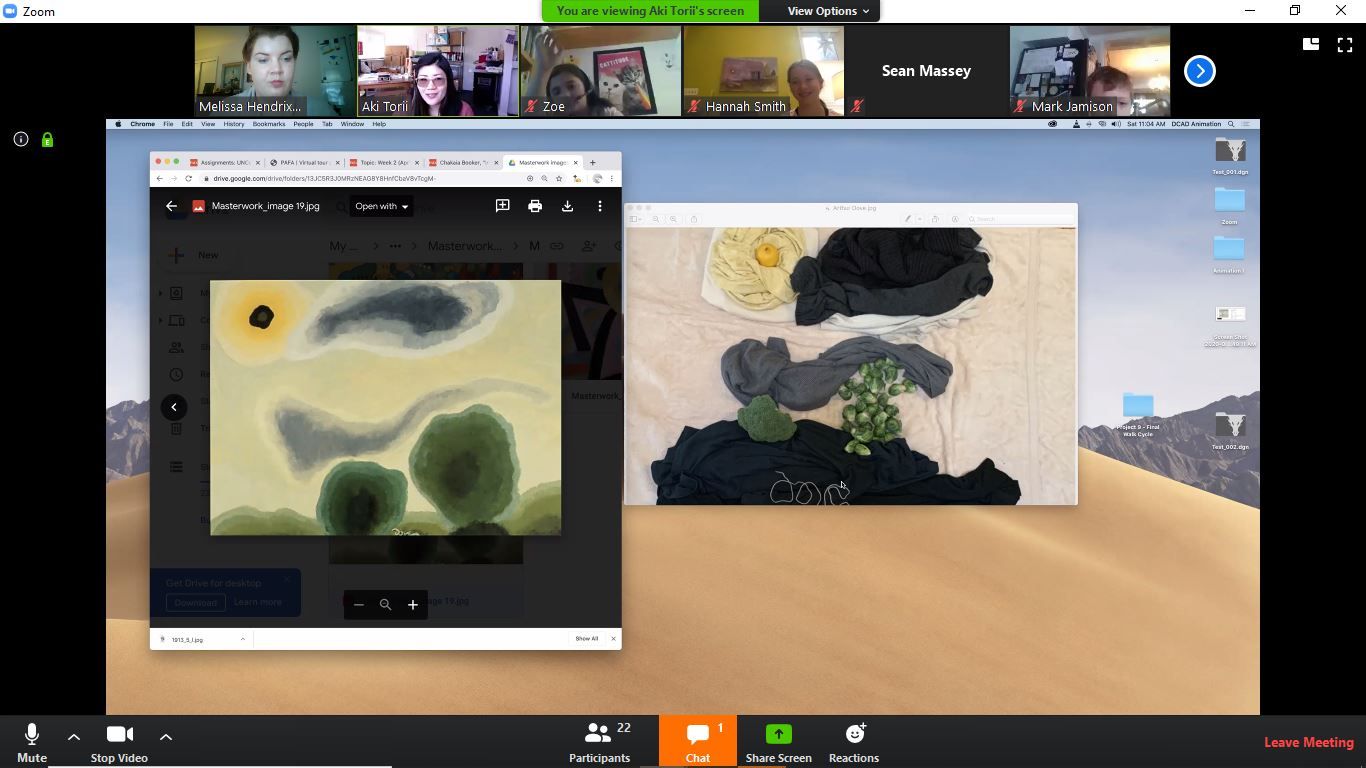The height and width of the screenshot is (768, 1366).
Task: Click the green Share Screen button
Action: pos(778,741)
